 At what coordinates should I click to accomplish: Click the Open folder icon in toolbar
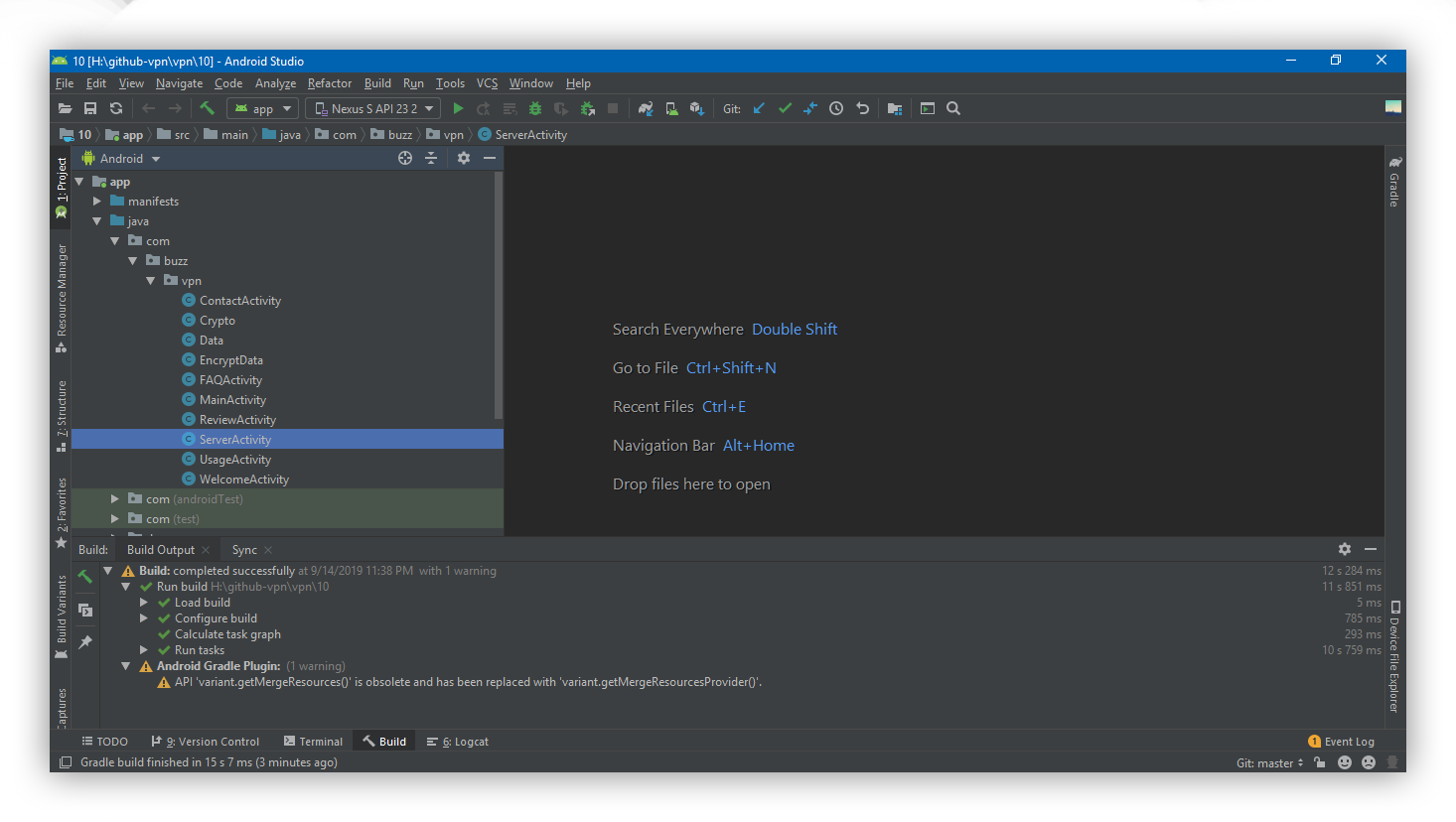point(65,108)
